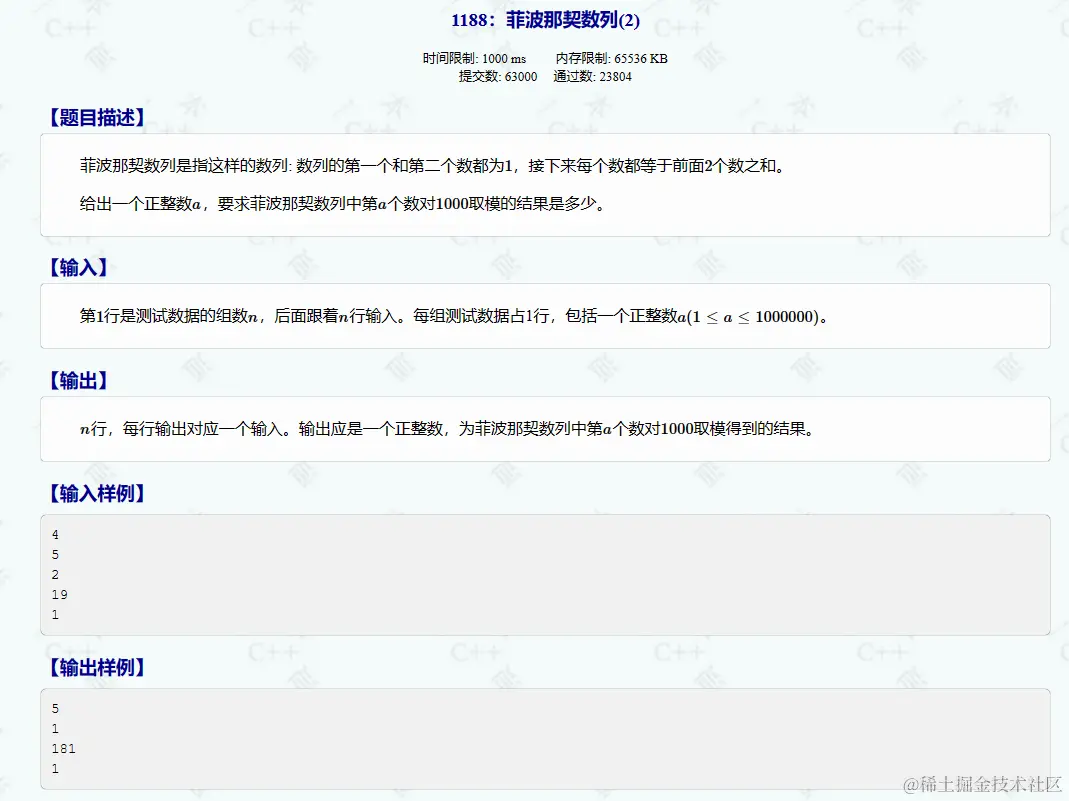Click the sample input line 2
The width and height of the screenshot is (1069, 801).
[x=55, y=575]
